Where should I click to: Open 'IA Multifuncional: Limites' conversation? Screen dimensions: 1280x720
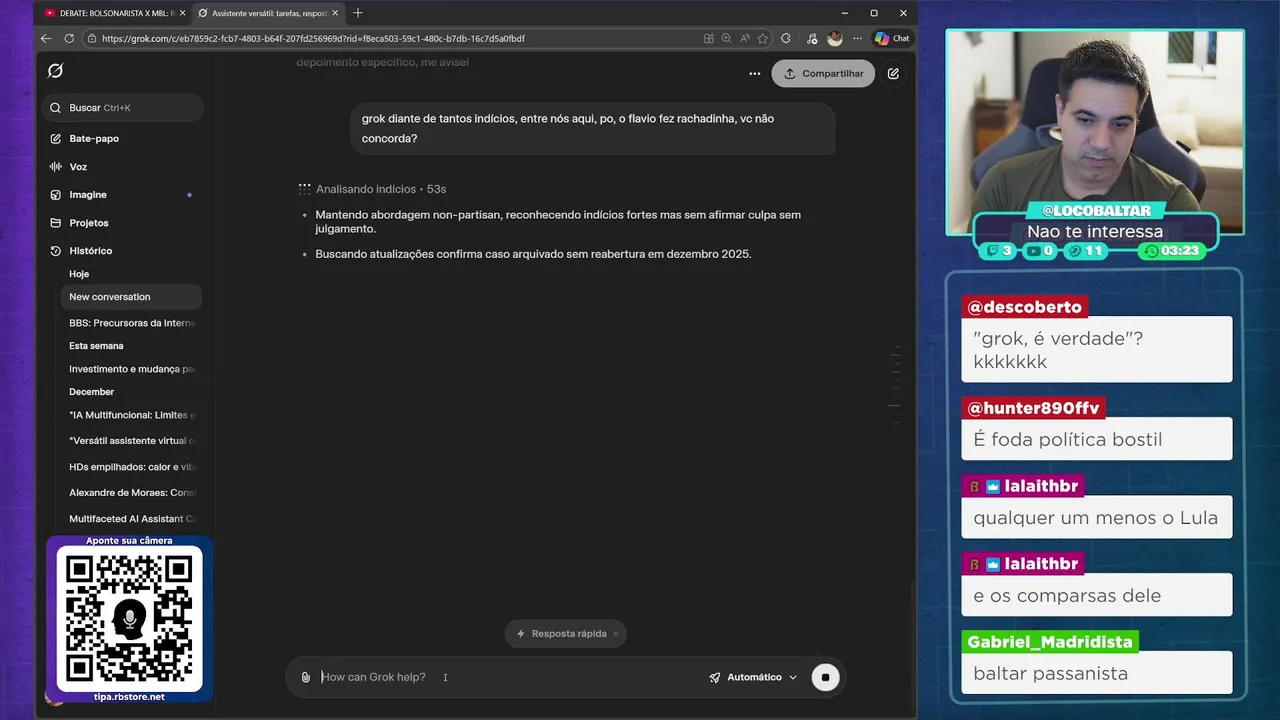click(131, 415)
